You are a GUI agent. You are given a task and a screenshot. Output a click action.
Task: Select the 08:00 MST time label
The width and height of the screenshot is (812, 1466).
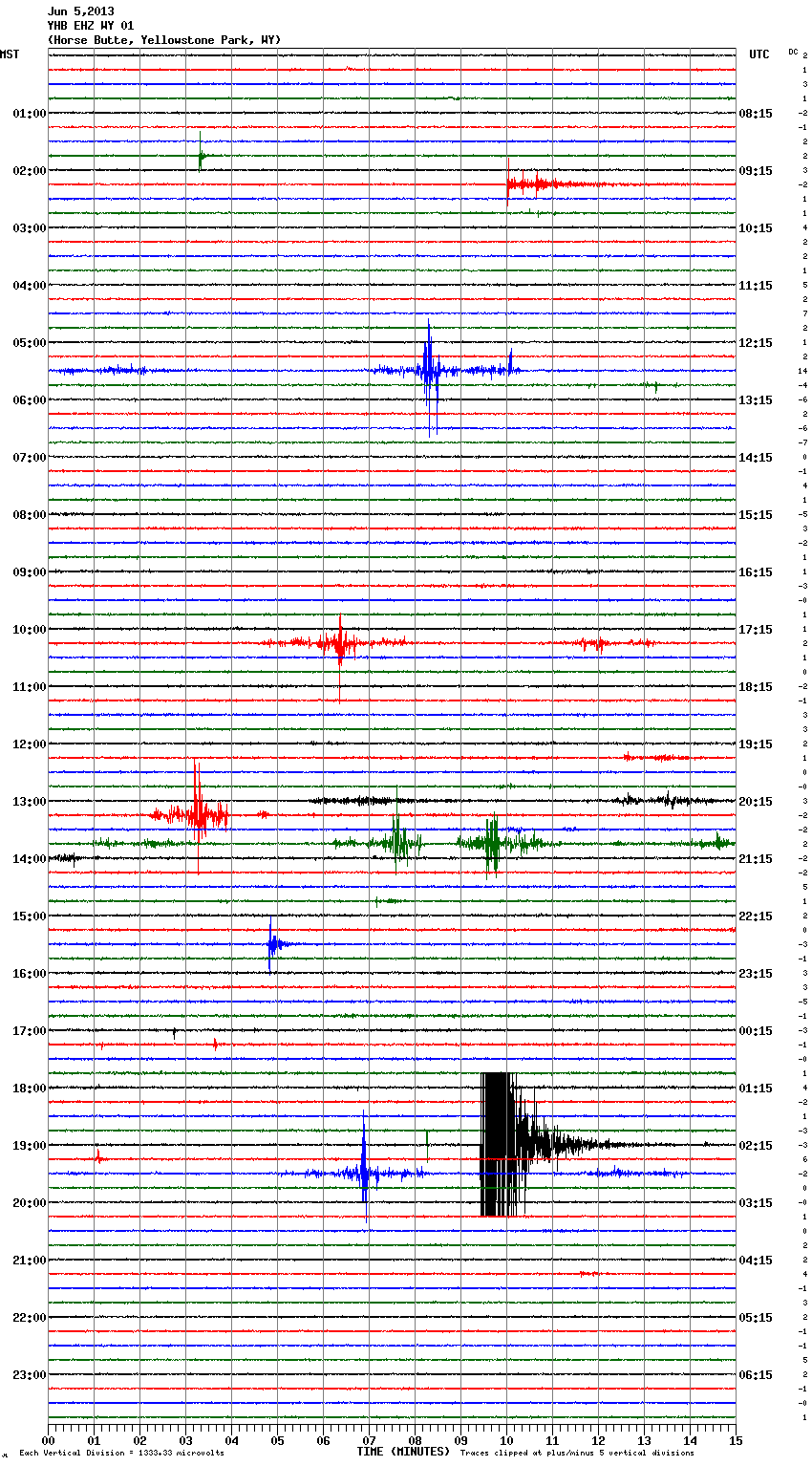coord(30,515)
